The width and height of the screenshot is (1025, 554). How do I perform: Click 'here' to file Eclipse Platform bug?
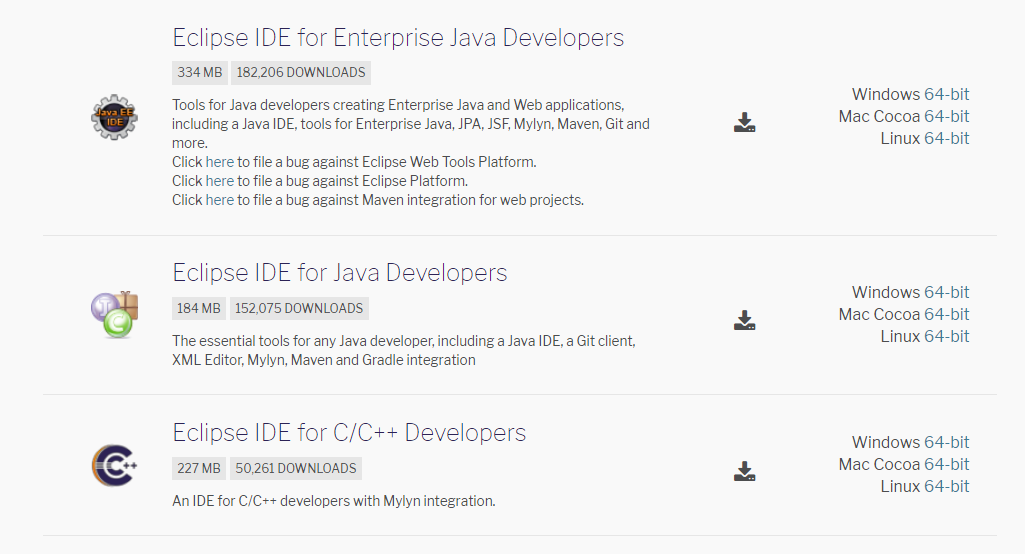point(220,181)
